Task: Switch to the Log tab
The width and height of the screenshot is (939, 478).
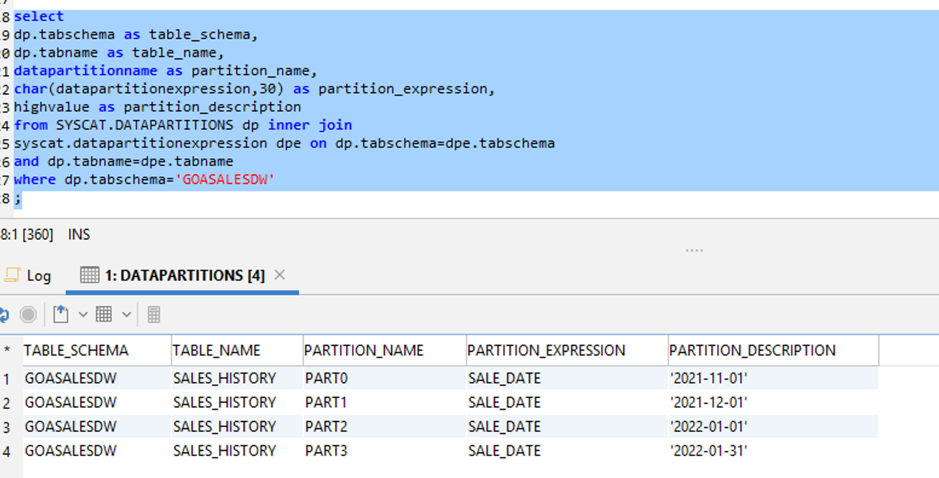Action: pos(28,275)
